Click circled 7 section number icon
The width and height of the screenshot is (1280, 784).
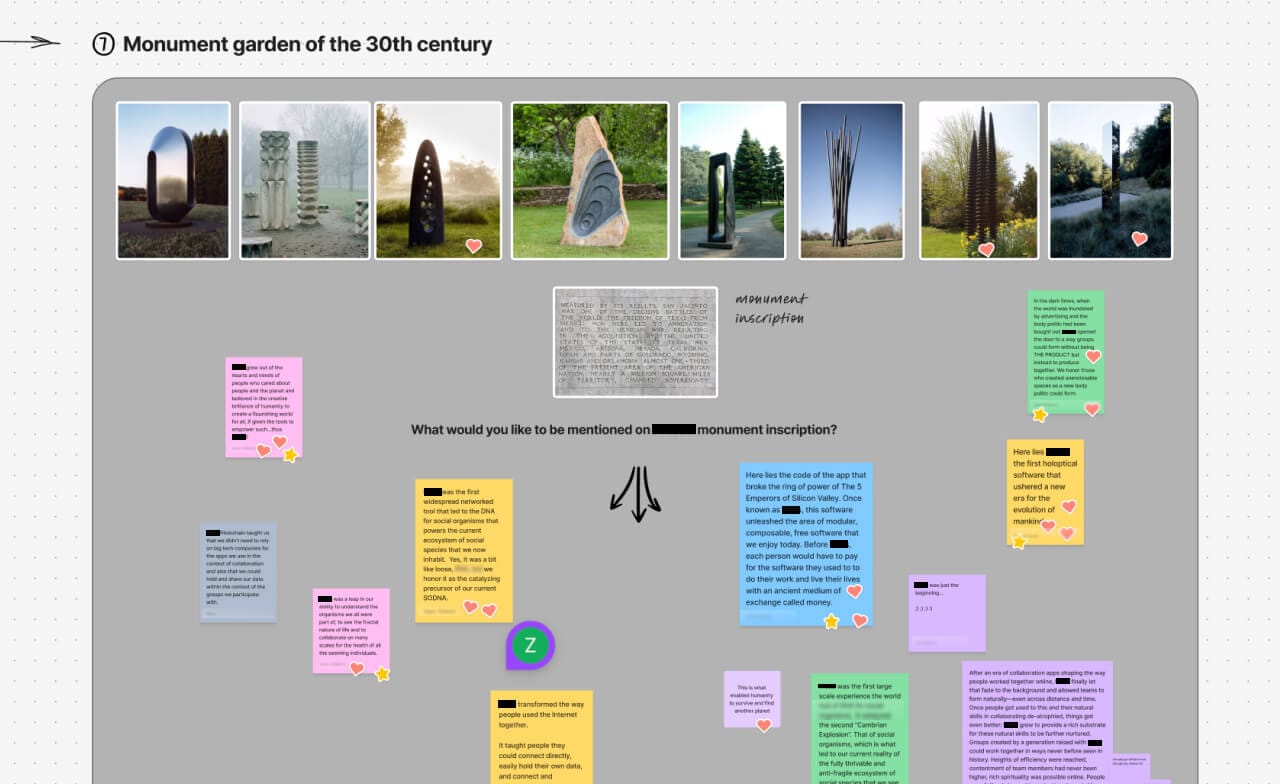[103, 44]
